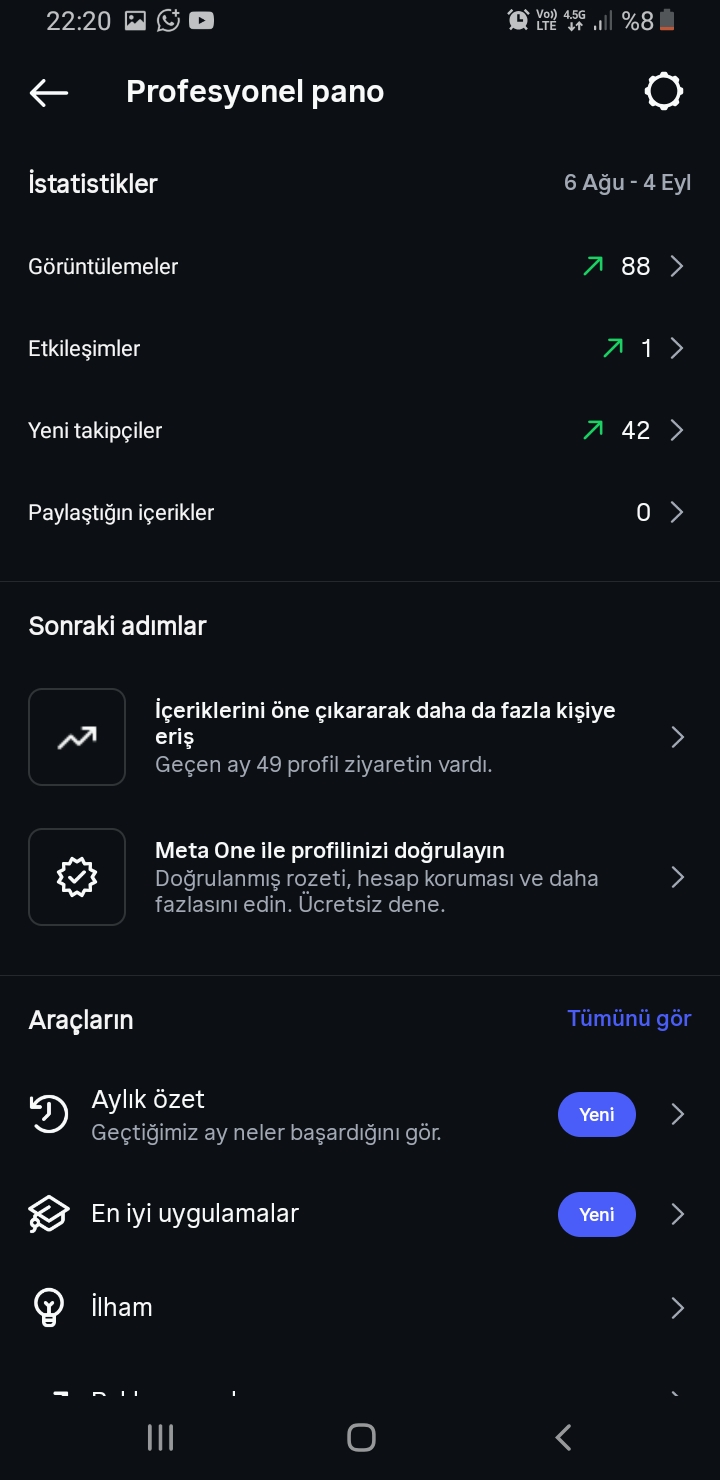Open settings via the gear icon
The height and width of the screenshot is (1480, 720).
(x=664, y=92)
